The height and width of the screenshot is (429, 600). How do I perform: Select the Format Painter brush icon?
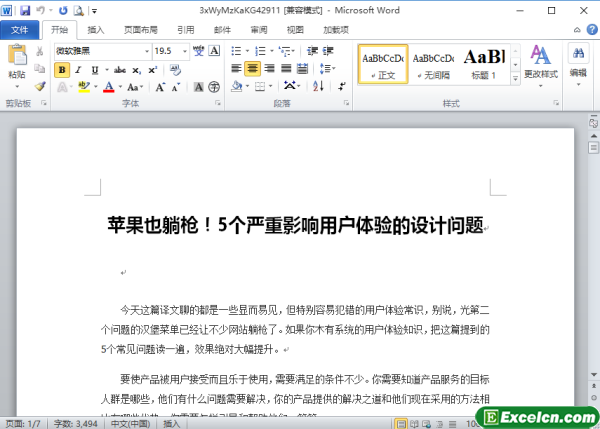pyautogui.click(x=39, y=87)
